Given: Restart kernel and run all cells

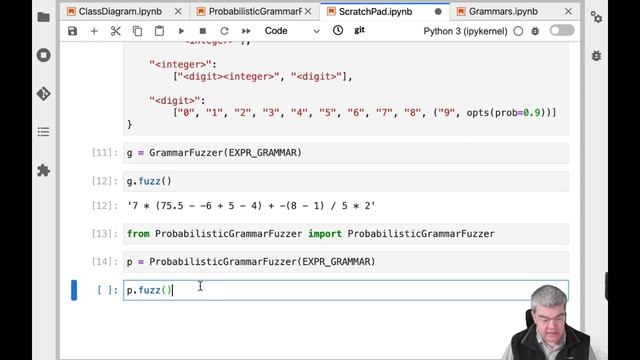Looking at the screenshot, I should pyautogui.click(x=246, y=31).
